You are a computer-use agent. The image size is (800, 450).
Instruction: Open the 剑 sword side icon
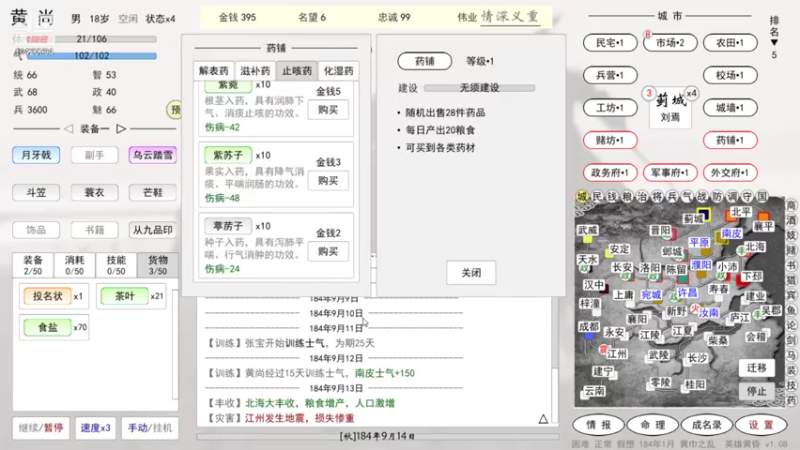tap(791, 340)
